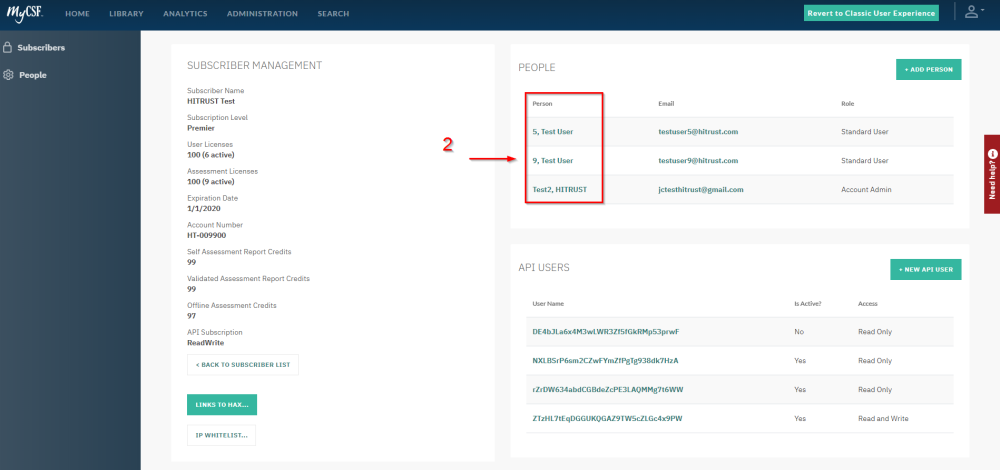Click Offline Assessment Credits value 97

(191, 316)
